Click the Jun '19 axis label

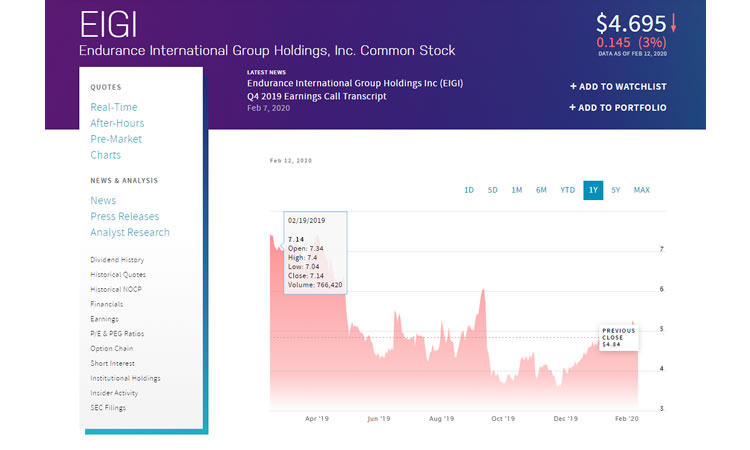379,418
